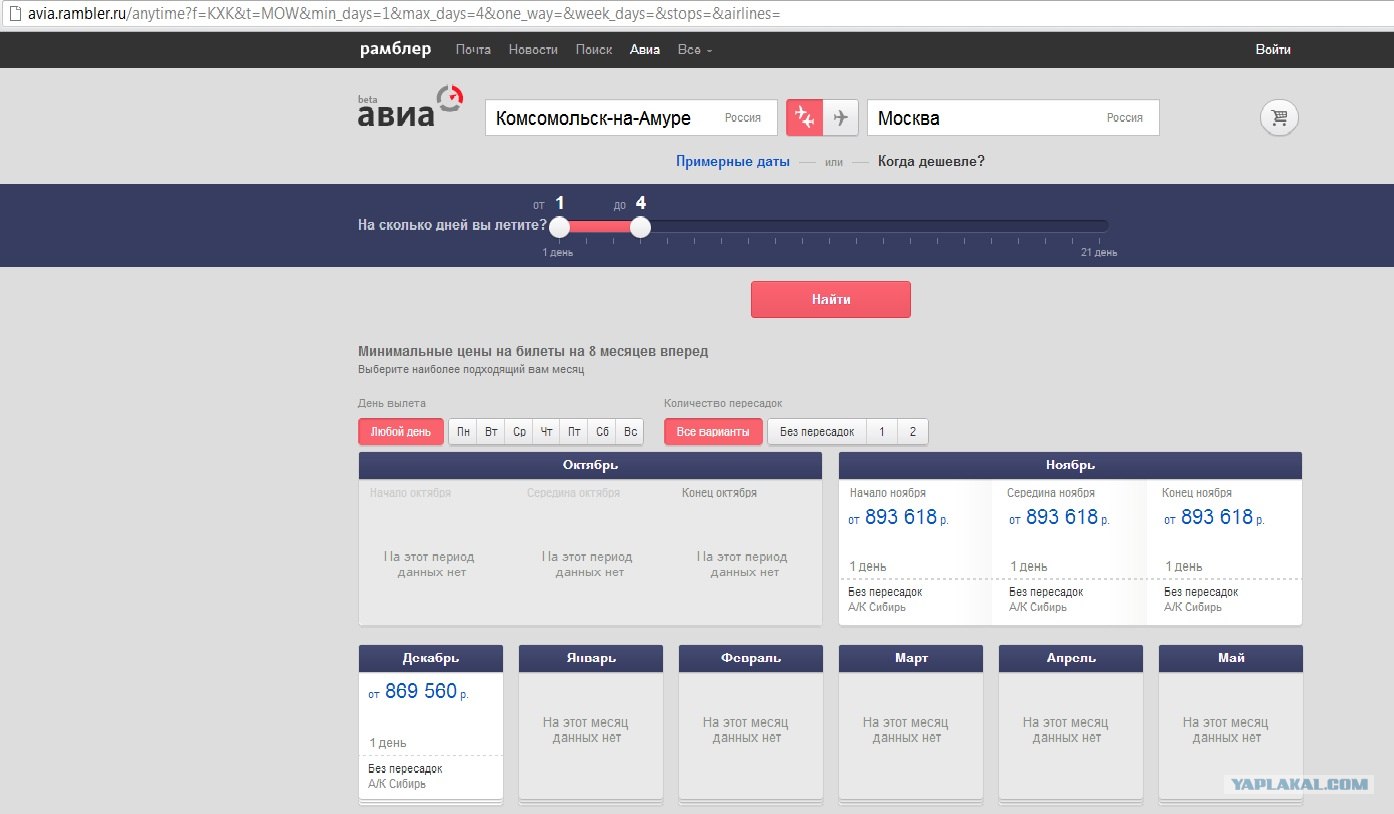The width and height of the screenshot is (1394, 814).
Task: Click page icon in address bar
Action: (x=14, y=14)
